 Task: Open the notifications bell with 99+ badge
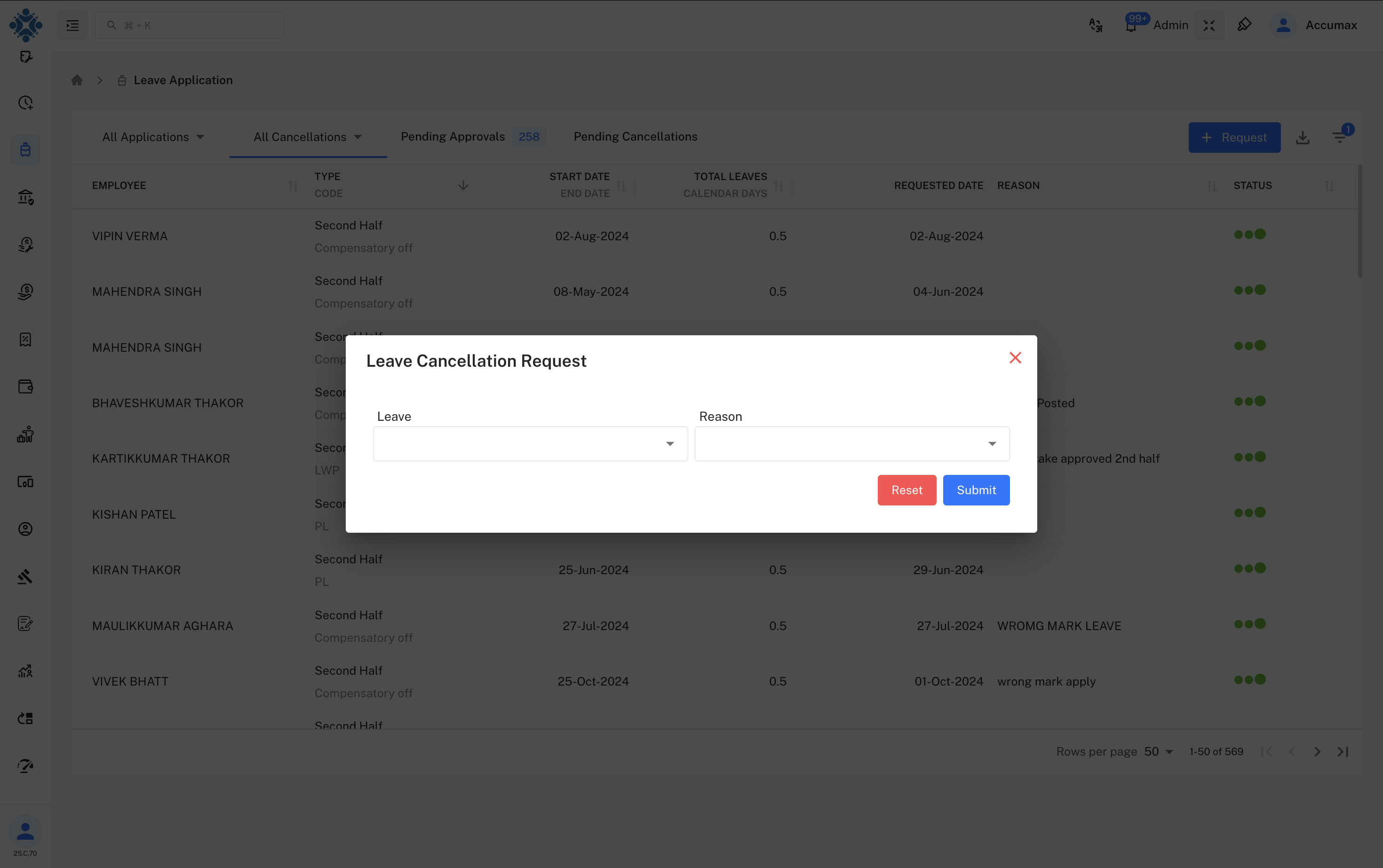[x=1131, y=24]
